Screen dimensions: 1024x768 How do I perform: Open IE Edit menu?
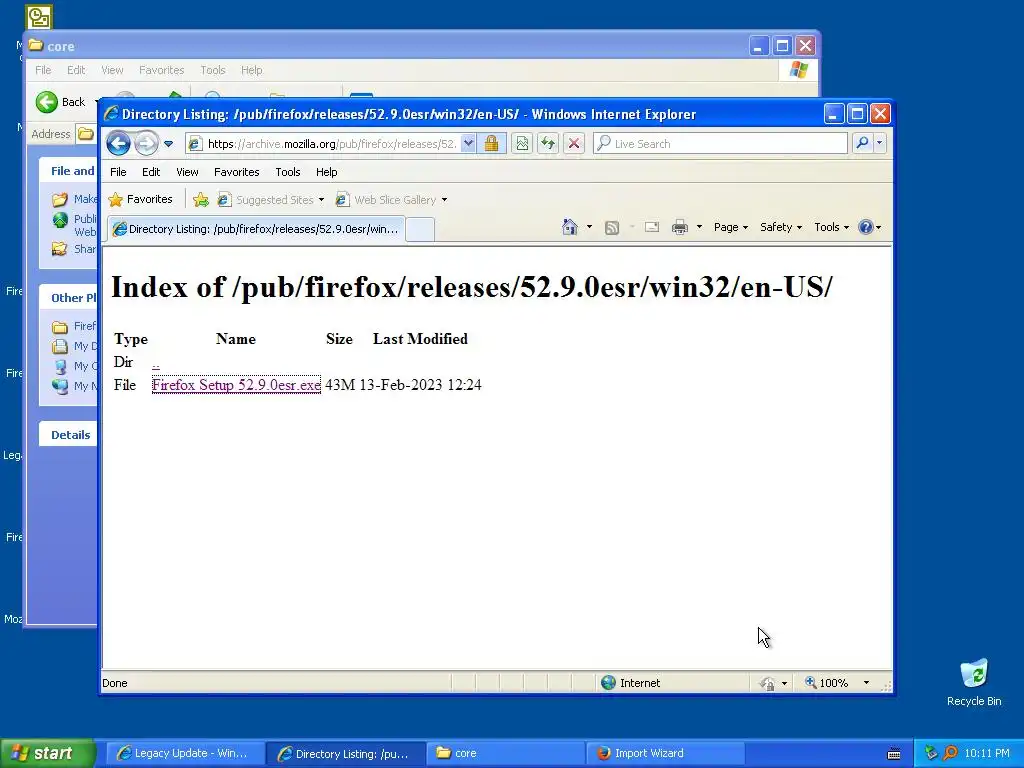click(x=151, y=172)
